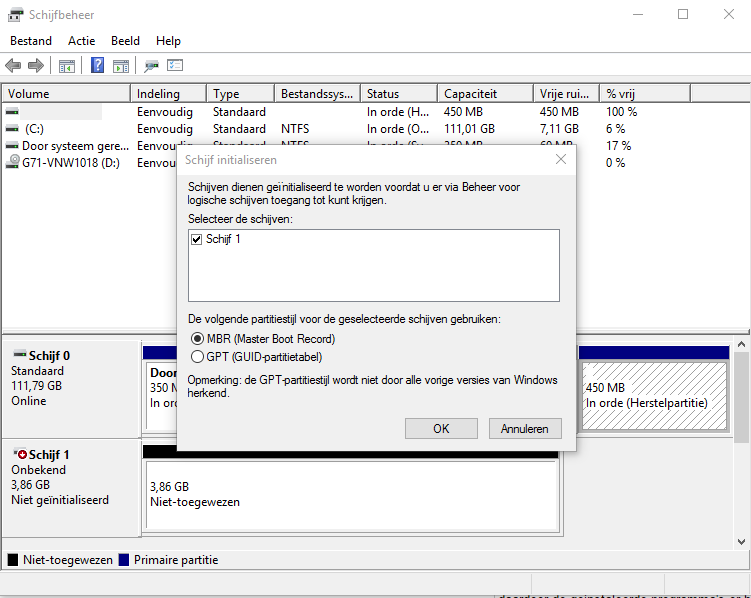Click the Schijf 1 Onbekend disk label panel
Image resolution: width=751 pixels, height=598 pixels.
coord(72,487)
